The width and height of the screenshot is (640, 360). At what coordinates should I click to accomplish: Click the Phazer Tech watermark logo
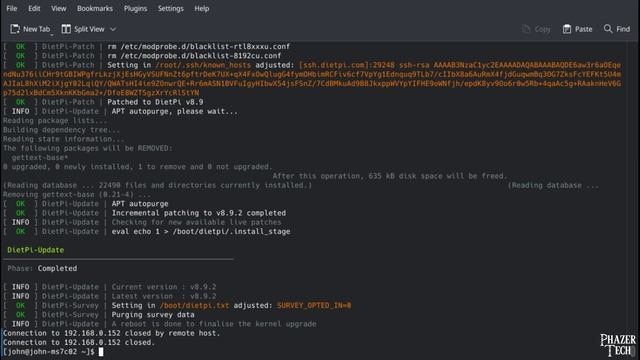coord(618,345)
